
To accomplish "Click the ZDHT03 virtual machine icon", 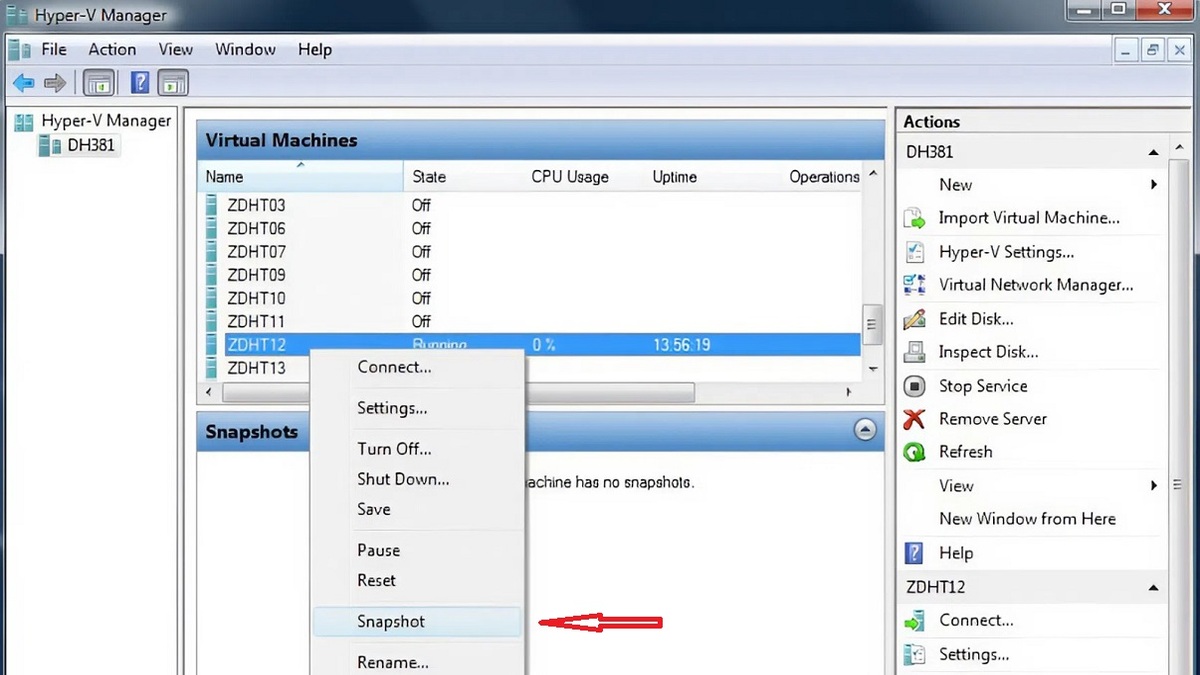I will pyautogui.click(x=210, y=205).
